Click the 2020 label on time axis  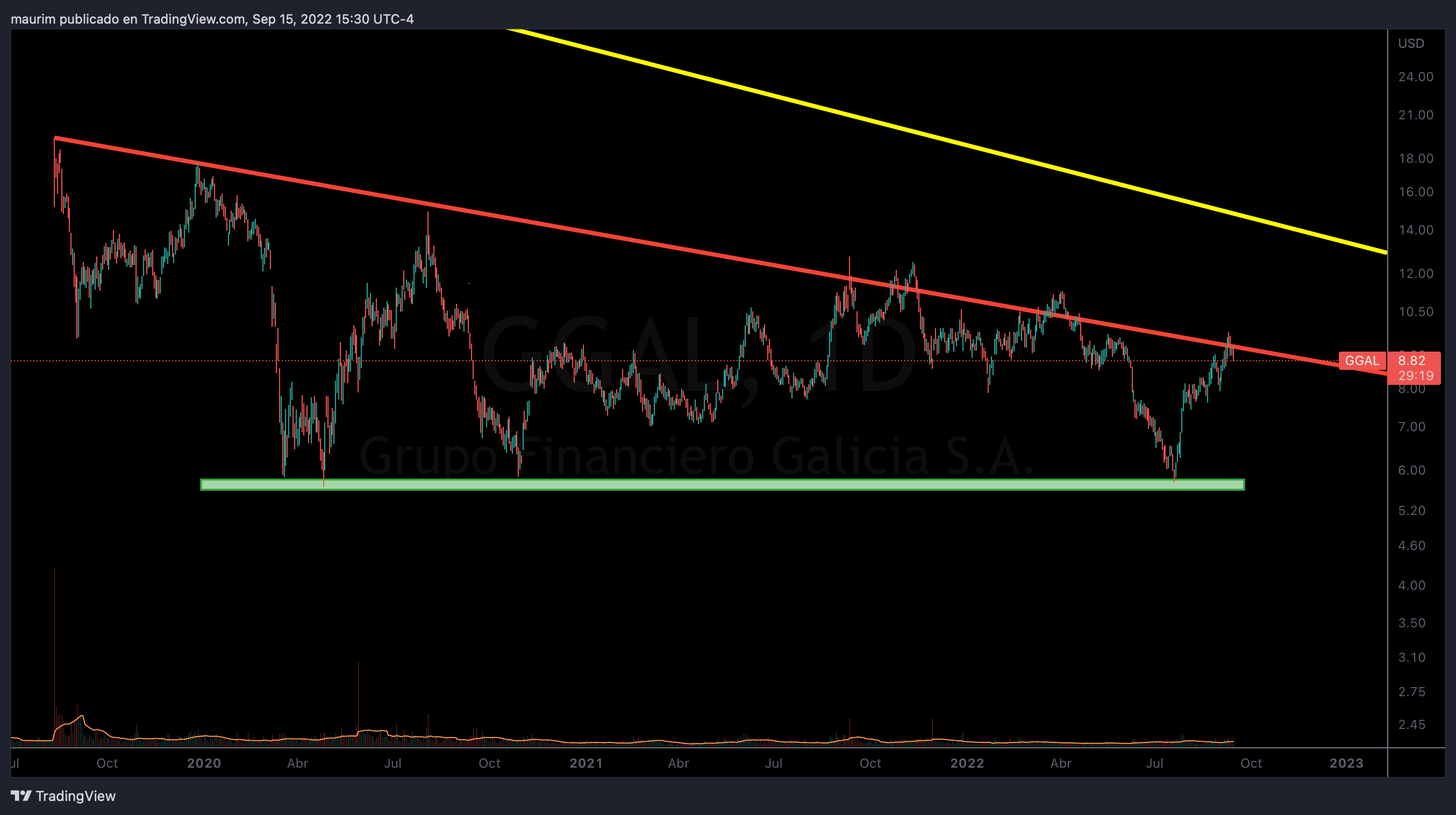coord(204,763)
